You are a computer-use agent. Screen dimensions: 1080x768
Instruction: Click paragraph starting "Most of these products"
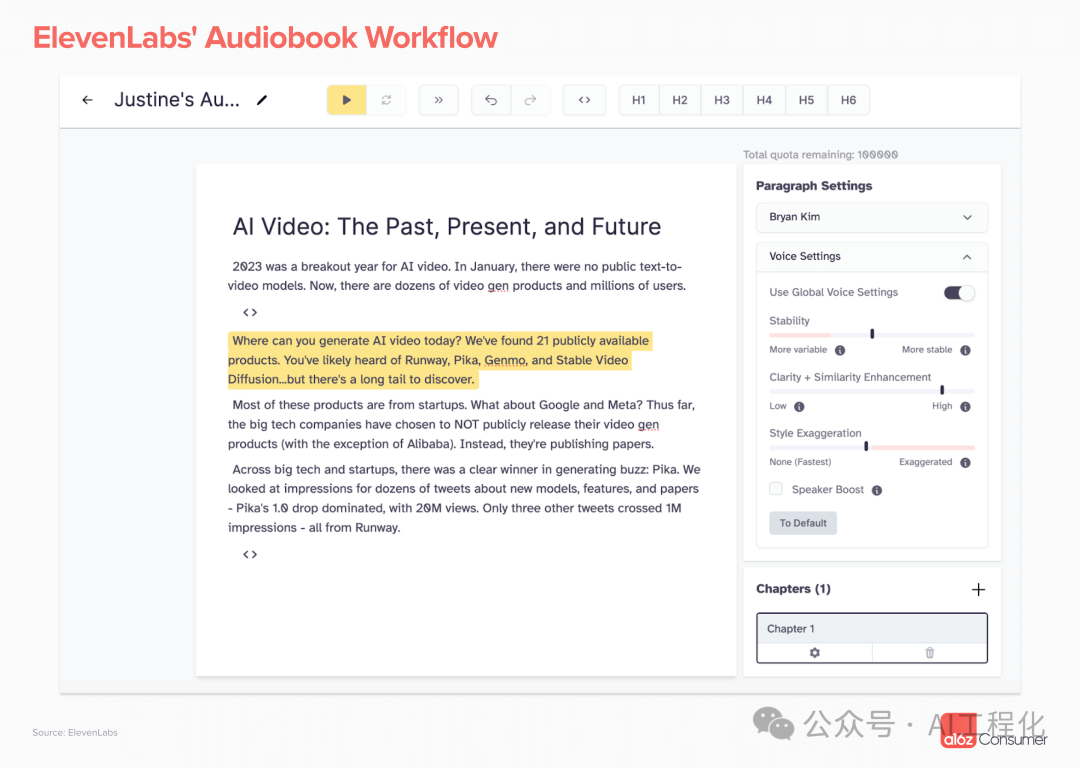click(461, 424)
